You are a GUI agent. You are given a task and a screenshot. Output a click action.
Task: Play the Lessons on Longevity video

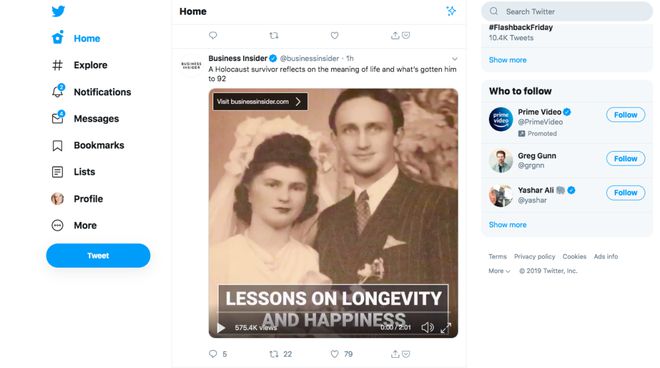(221, 328)
